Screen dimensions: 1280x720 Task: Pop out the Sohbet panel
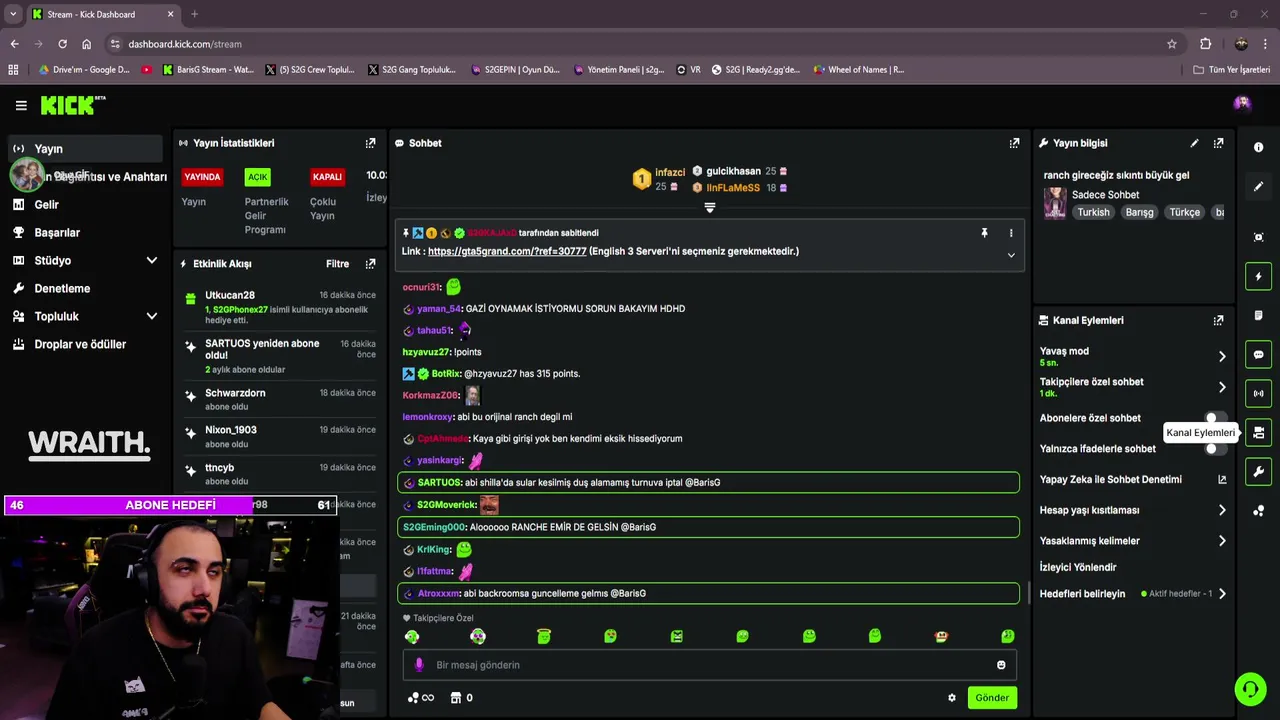point(1014,143)
